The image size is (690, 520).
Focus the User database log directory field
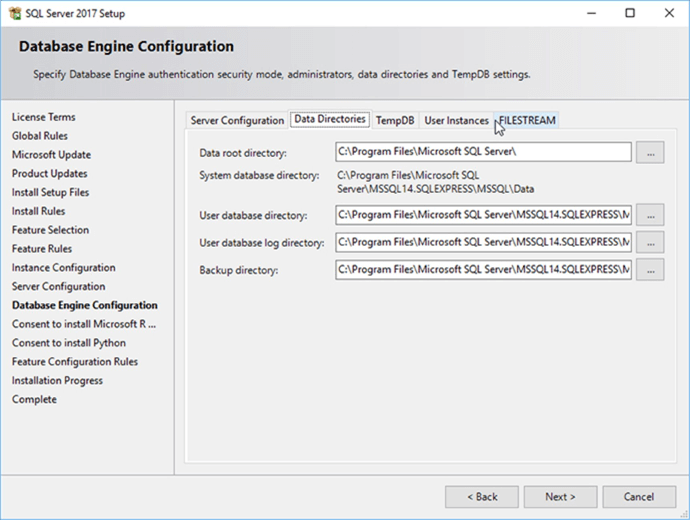point(484,242)
